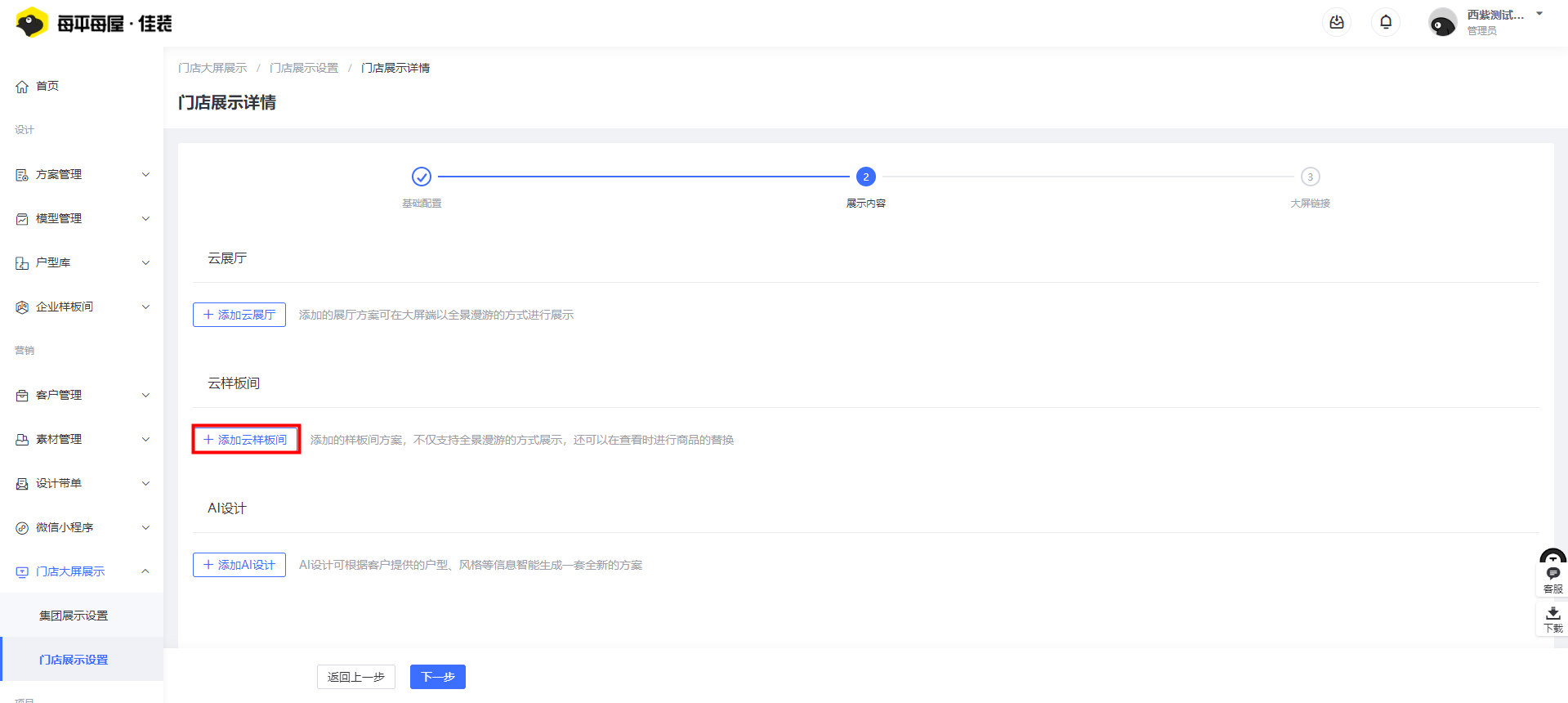The width and height of the screenshot is (1568, 703).
Task: Open 企业样板间 menu item
Action: 82,307
